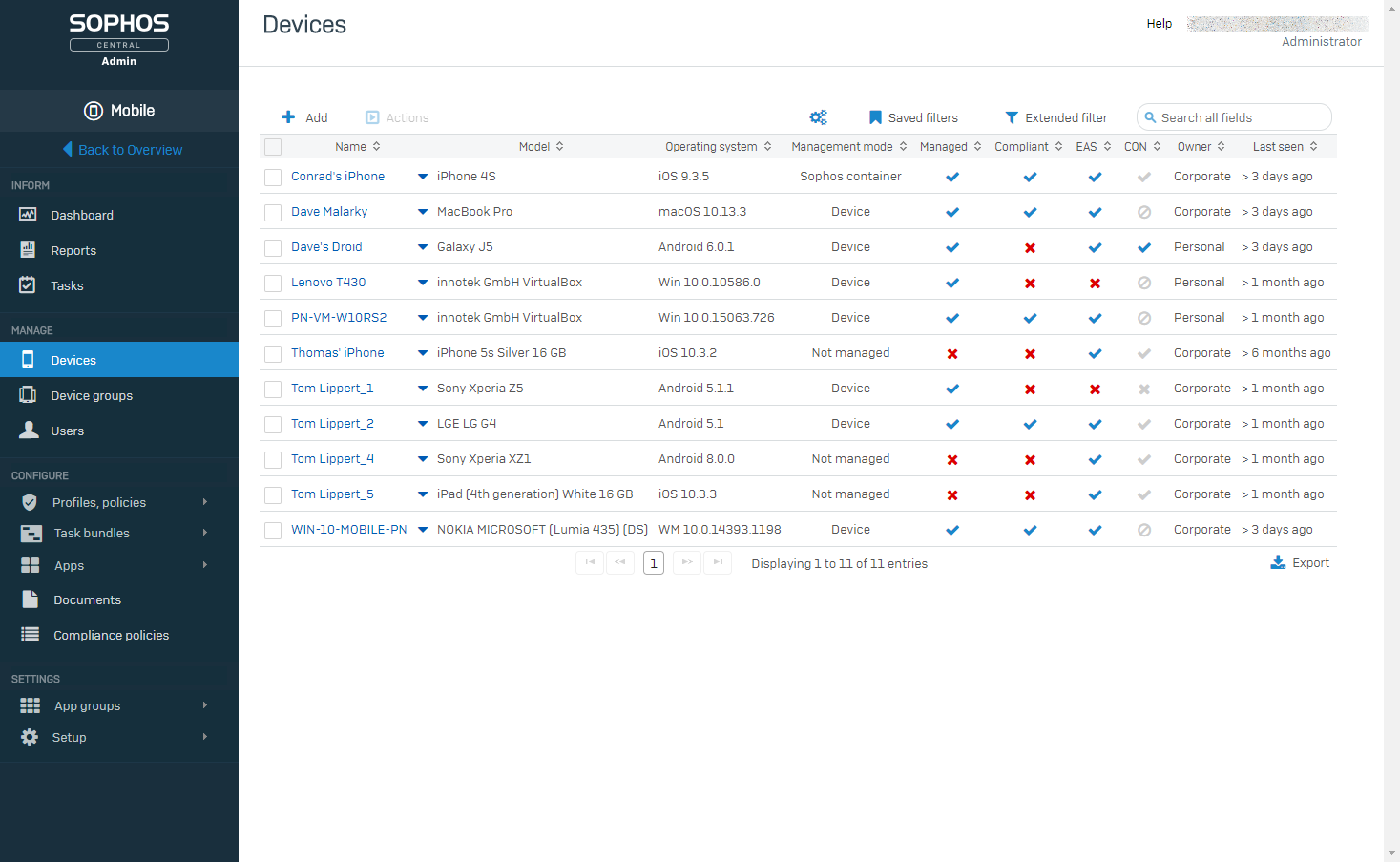Viewport: 1400px width, 862px height.
Task: Click the Add plus icon
Action: pyautogui.click(x=288, y=117)
